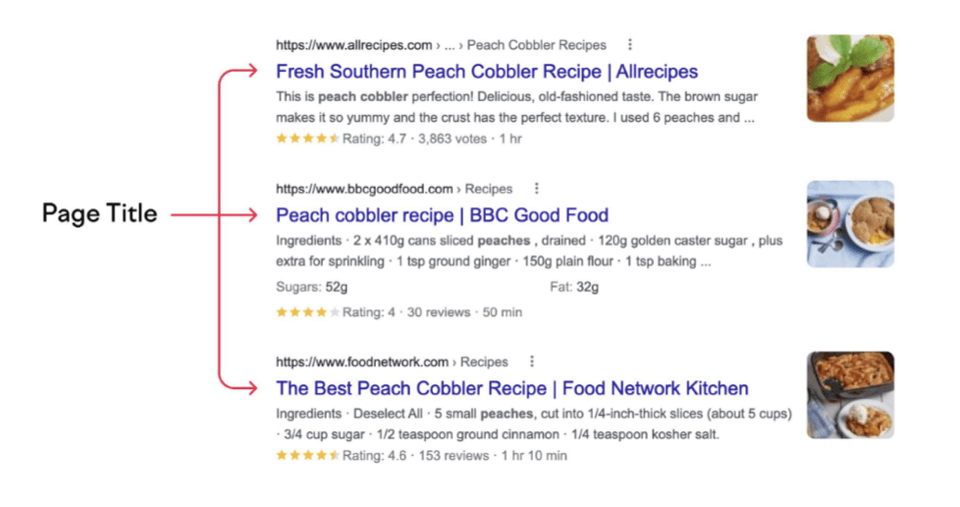The height and width of the screenshot is (507, 960).
Task: Click the https://www.bbcgoodfood.com URL text
Action: (x=364, y=189)
